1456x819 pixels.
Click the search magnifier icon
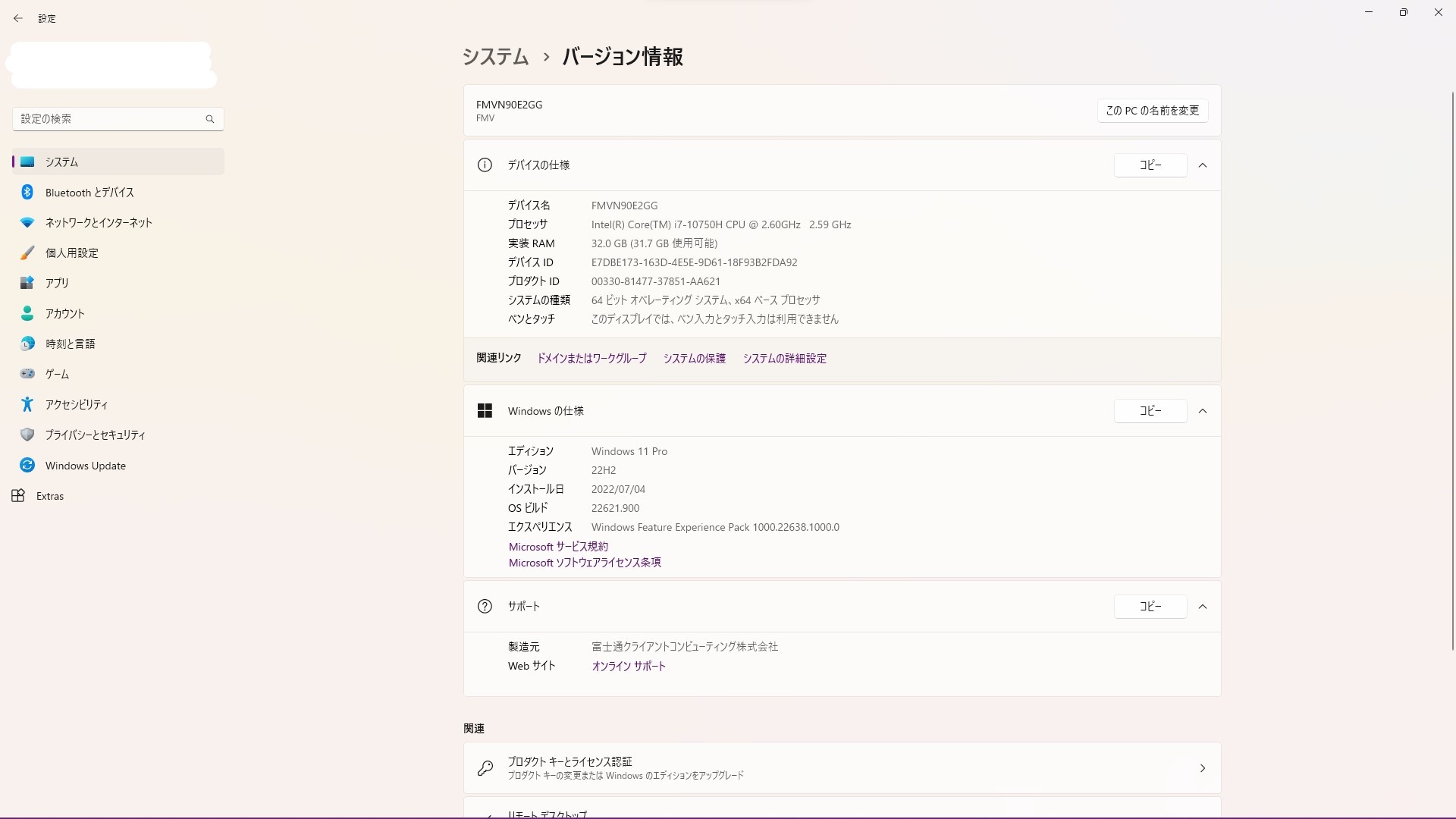[210, 119]
